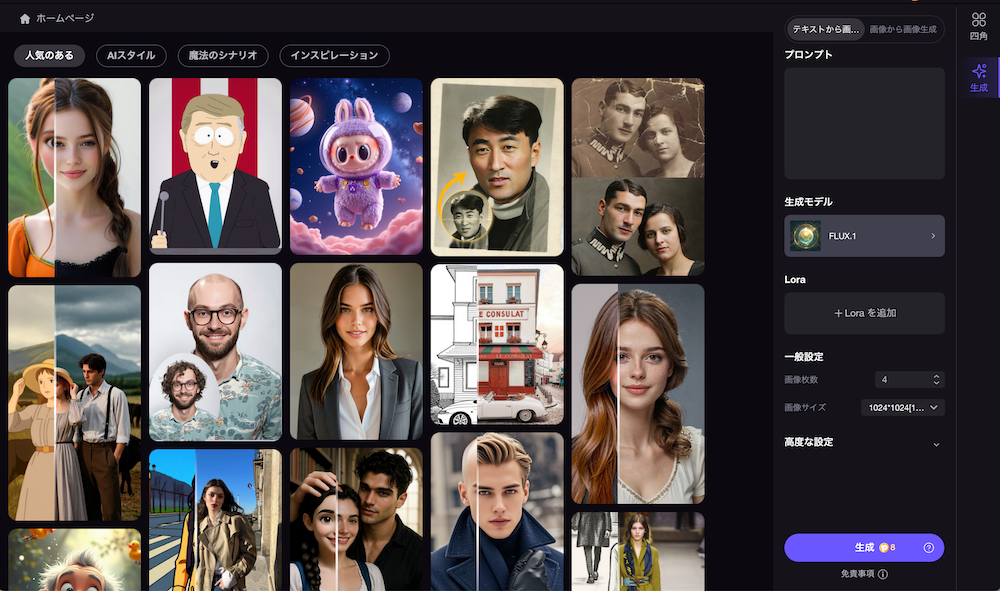Click the home icon beside ホームページ
The width and height of the screenshot is (1000, 591).
[25, 19]
